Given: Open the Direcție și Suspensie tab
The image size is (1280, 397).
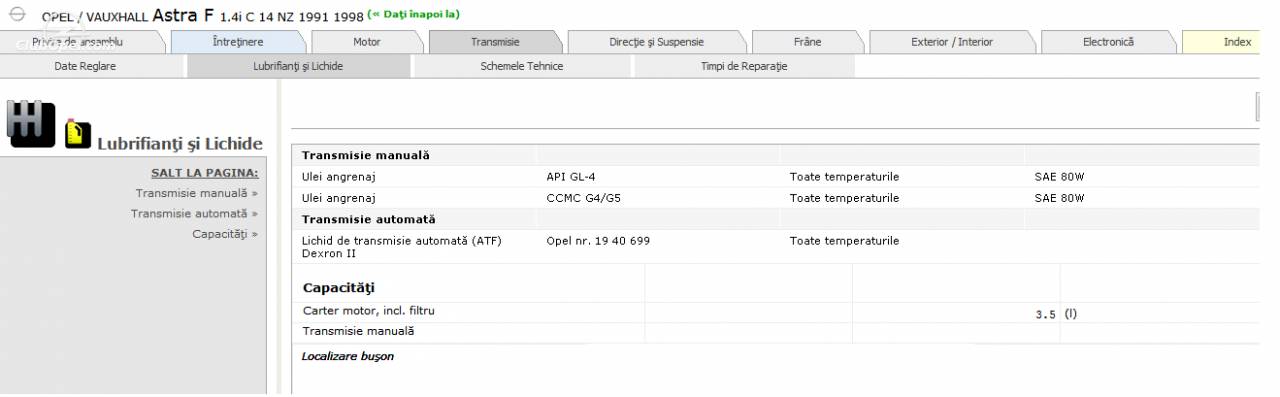Looking at the screenshot, I should tap(656, 41).
